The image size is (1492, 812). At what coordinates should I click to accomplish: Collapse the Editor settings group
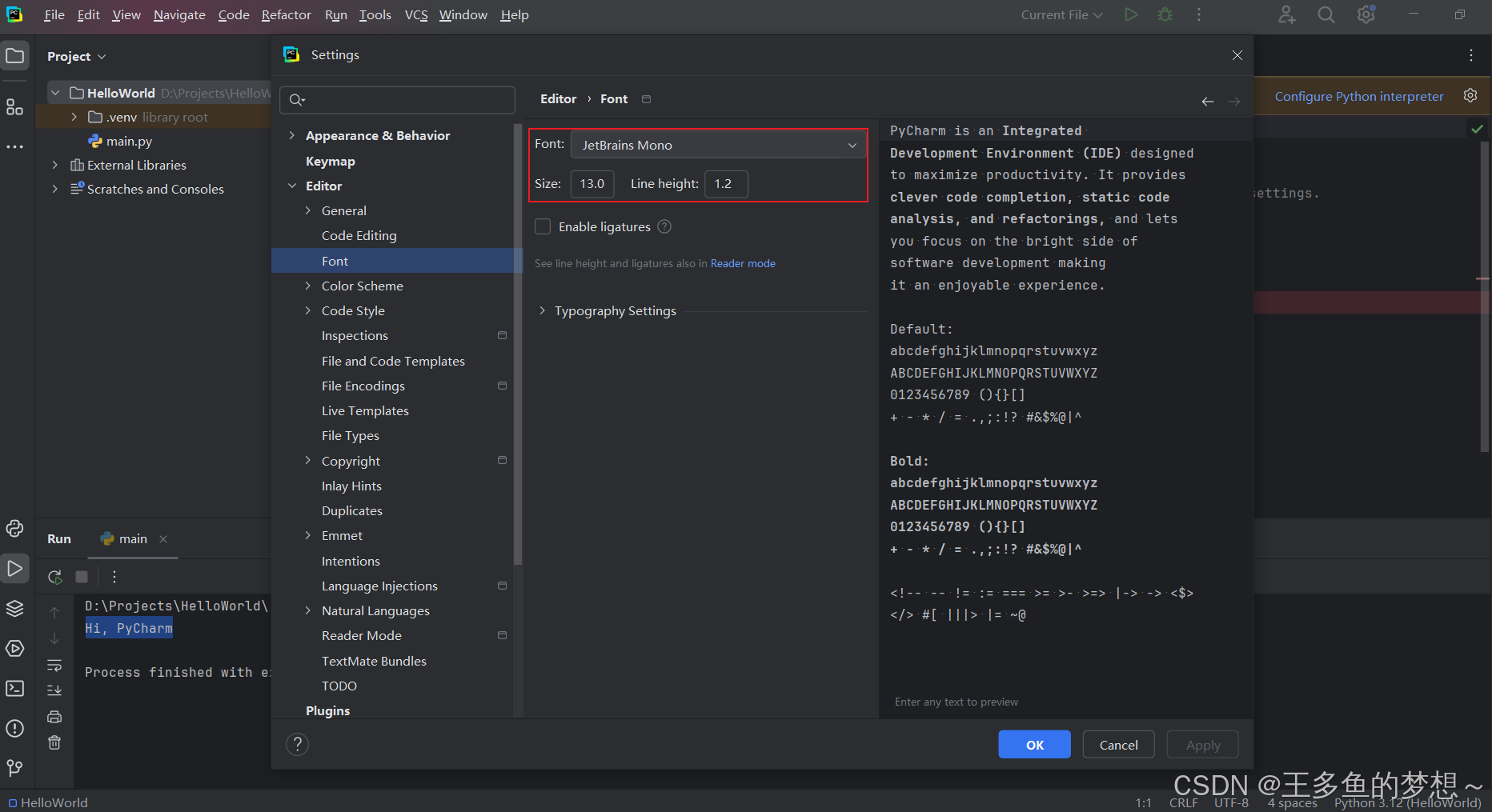click(292, 186)
